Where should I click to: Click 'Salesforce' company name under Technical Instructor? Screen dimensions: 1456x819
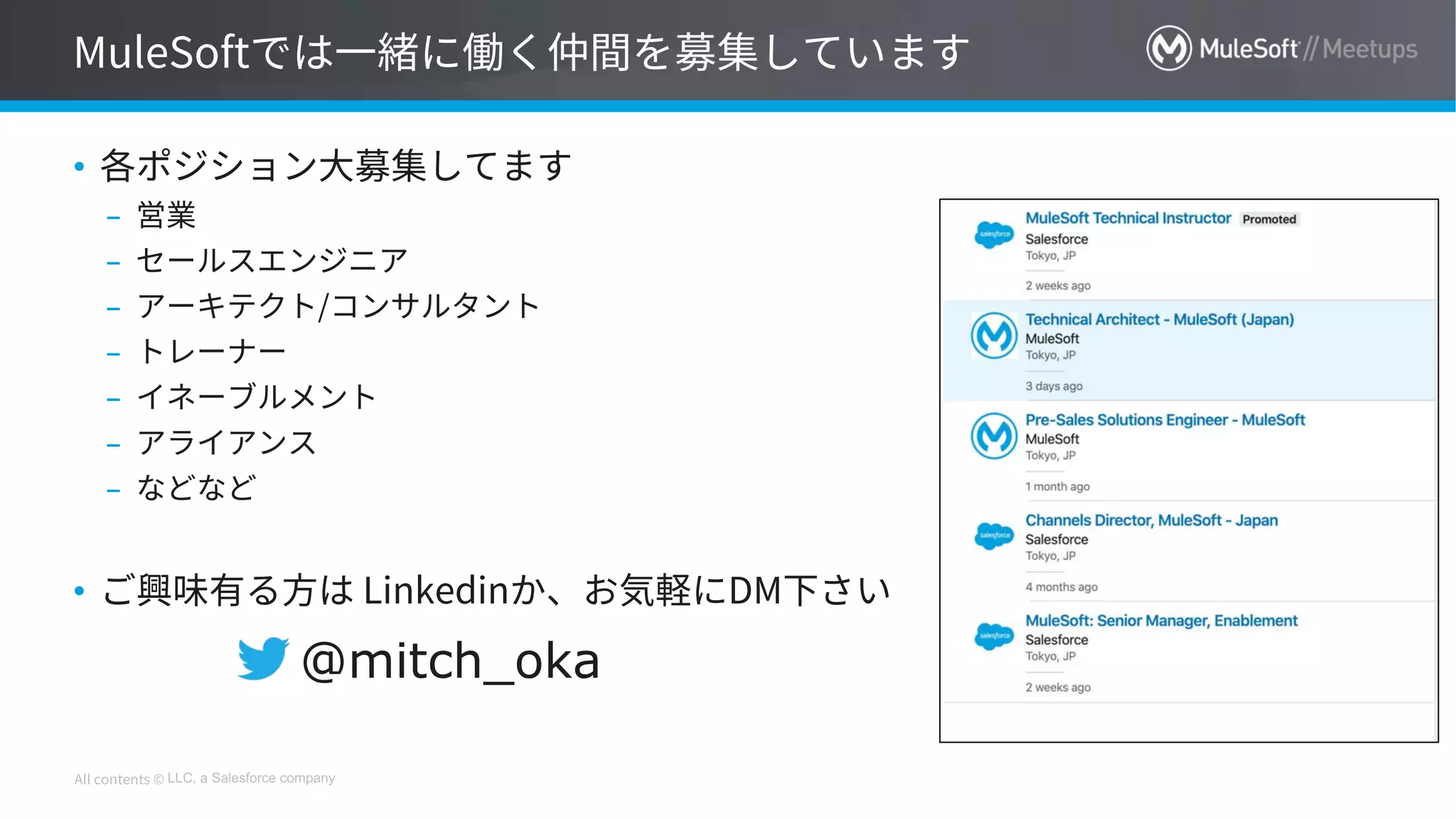point(1056,240)
